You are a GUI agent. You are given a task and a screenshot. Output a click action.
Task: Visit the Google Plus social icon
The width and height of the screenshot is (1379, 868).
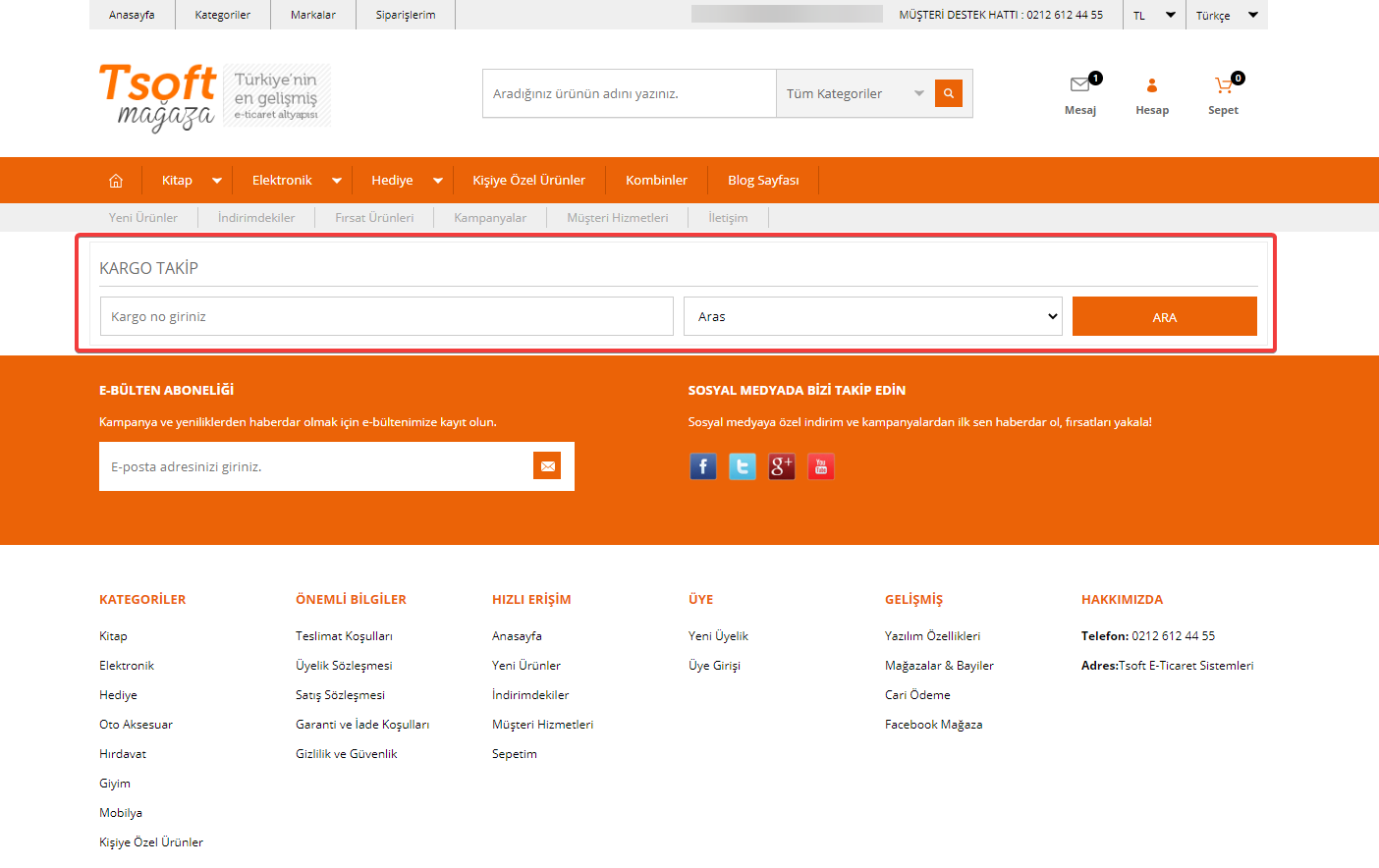click(x=782, y=466)
